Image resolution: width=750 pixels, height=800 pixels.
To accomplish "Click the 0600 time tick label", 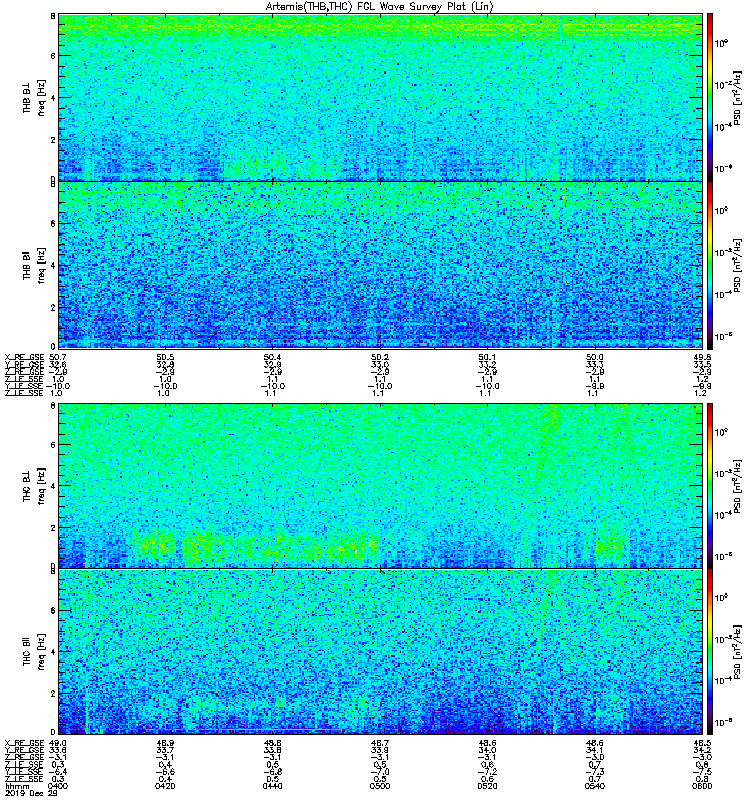I will (702, 786).
